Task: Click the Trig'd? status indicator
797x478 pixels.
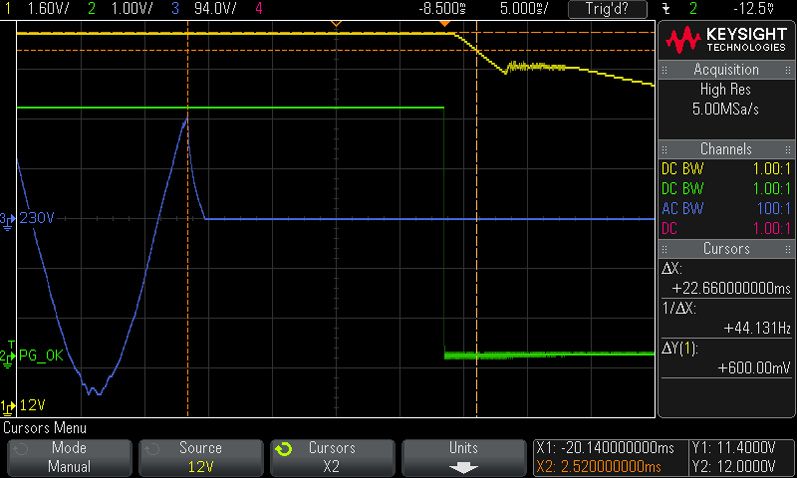Action: tap(607, 9)
